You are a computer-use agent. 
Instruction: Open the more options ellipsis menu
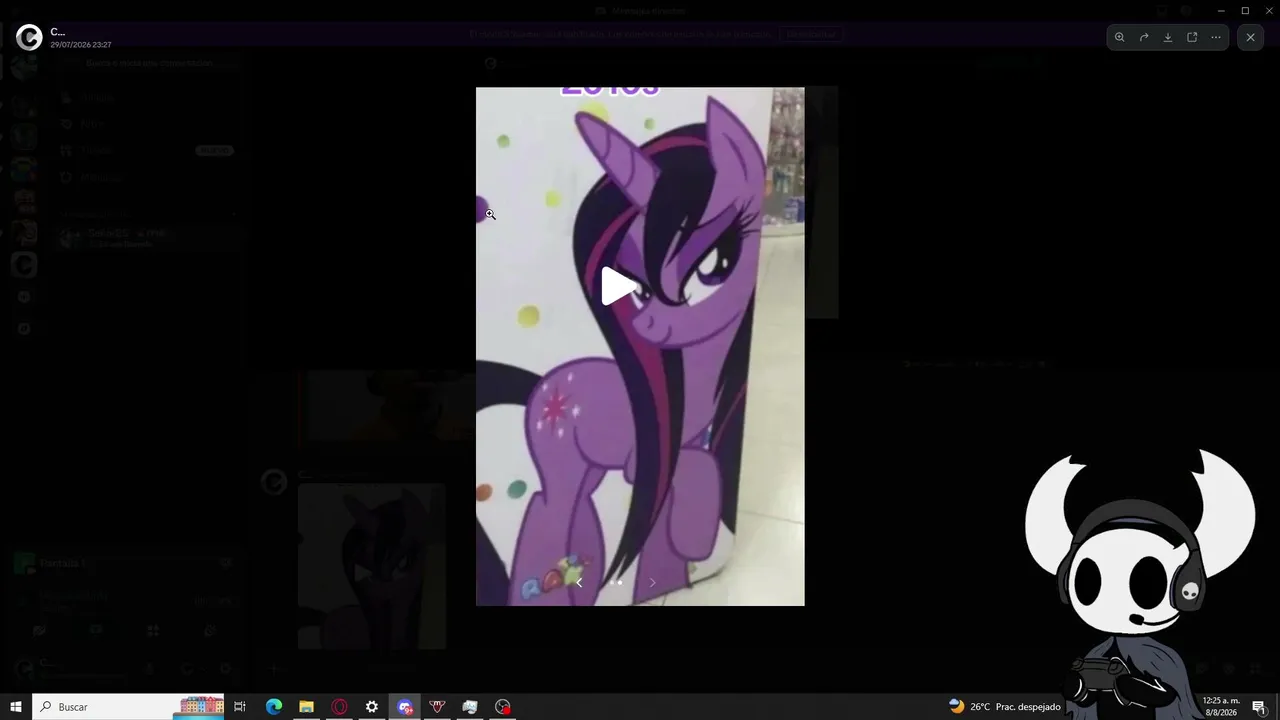coord(1216,37)
